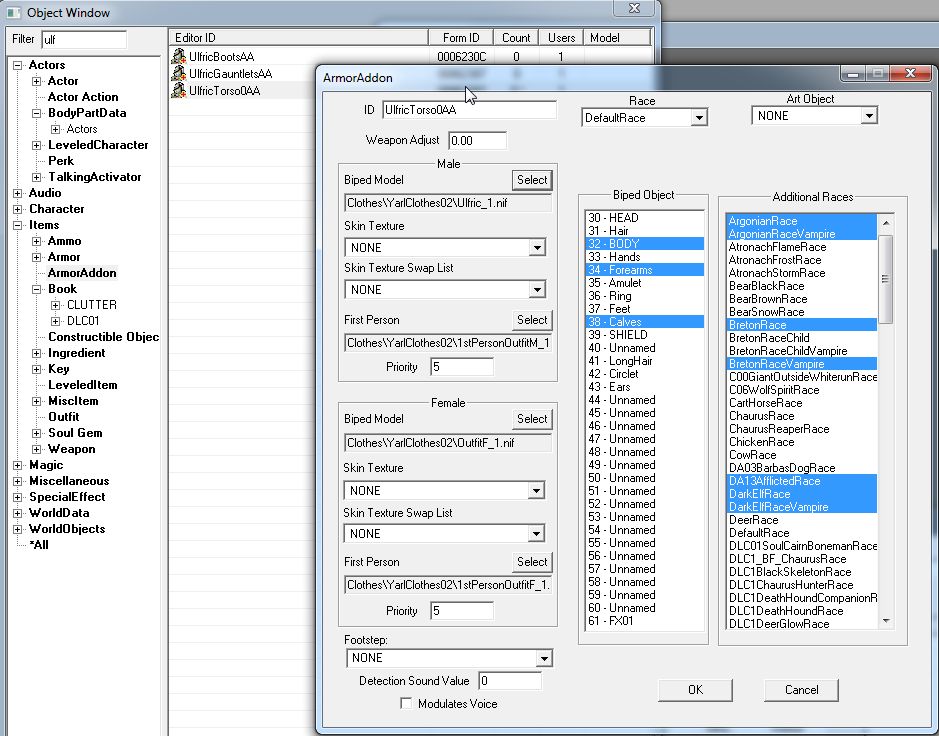Enable the Modulates Voice checkbox
Viewport: 939px width, 736px height.
point(406,703)
